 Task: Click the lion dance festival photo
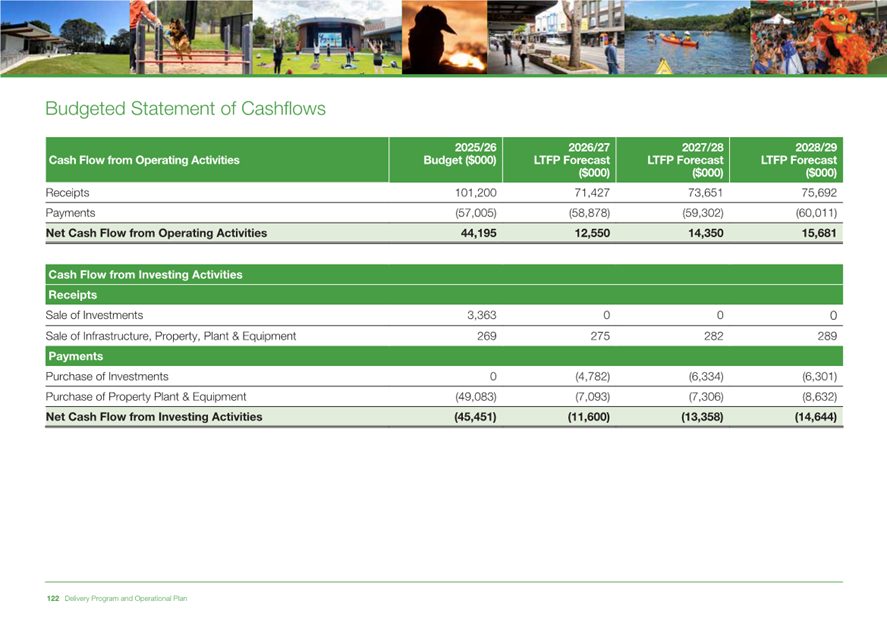[819, 37]
